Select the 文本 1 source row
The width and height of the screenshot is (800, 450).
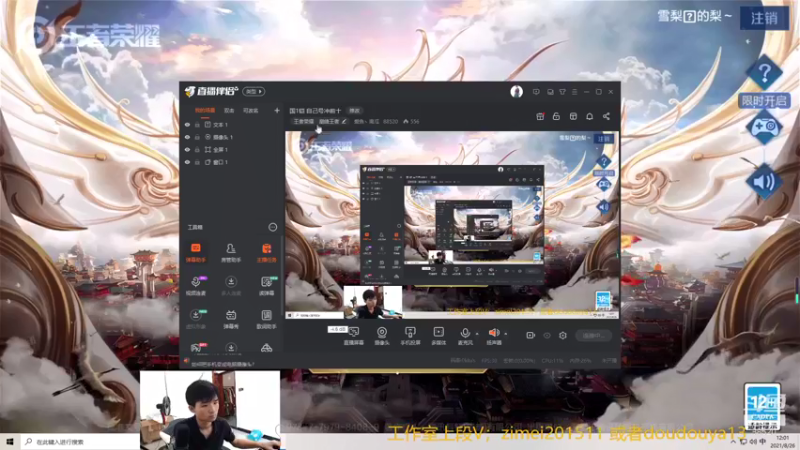coord(232,124)
